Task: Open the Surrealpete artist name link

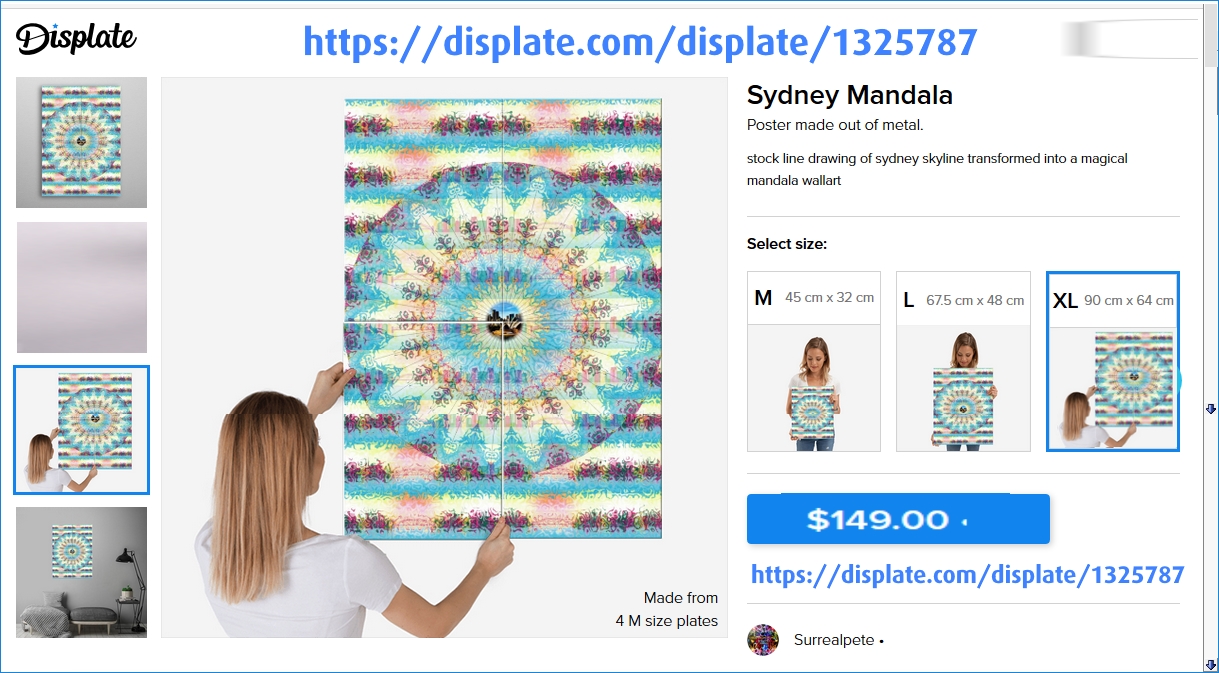Action: [834, 640]
